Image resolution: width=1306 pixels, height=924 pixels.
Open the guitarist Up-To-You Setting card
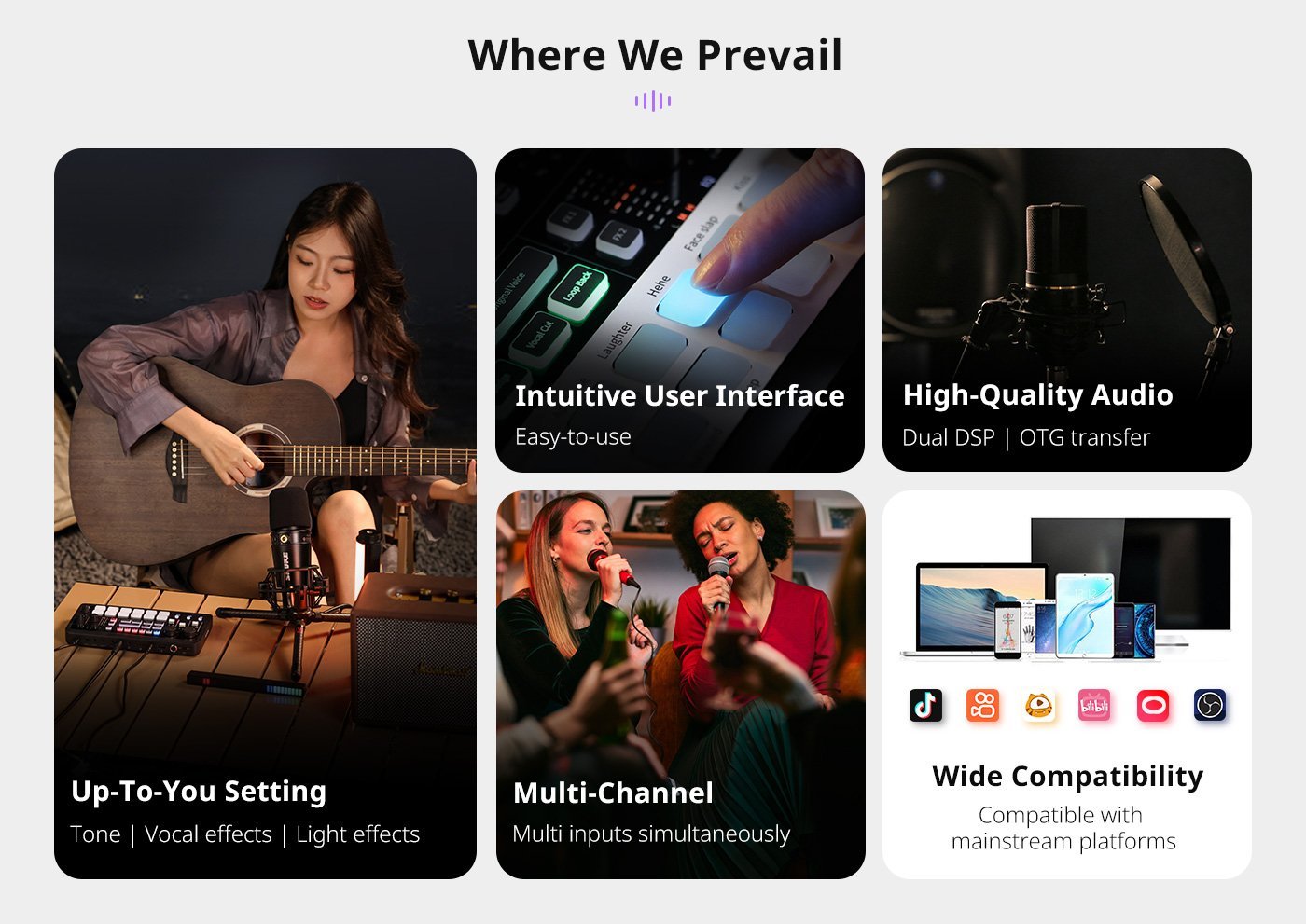265,513
